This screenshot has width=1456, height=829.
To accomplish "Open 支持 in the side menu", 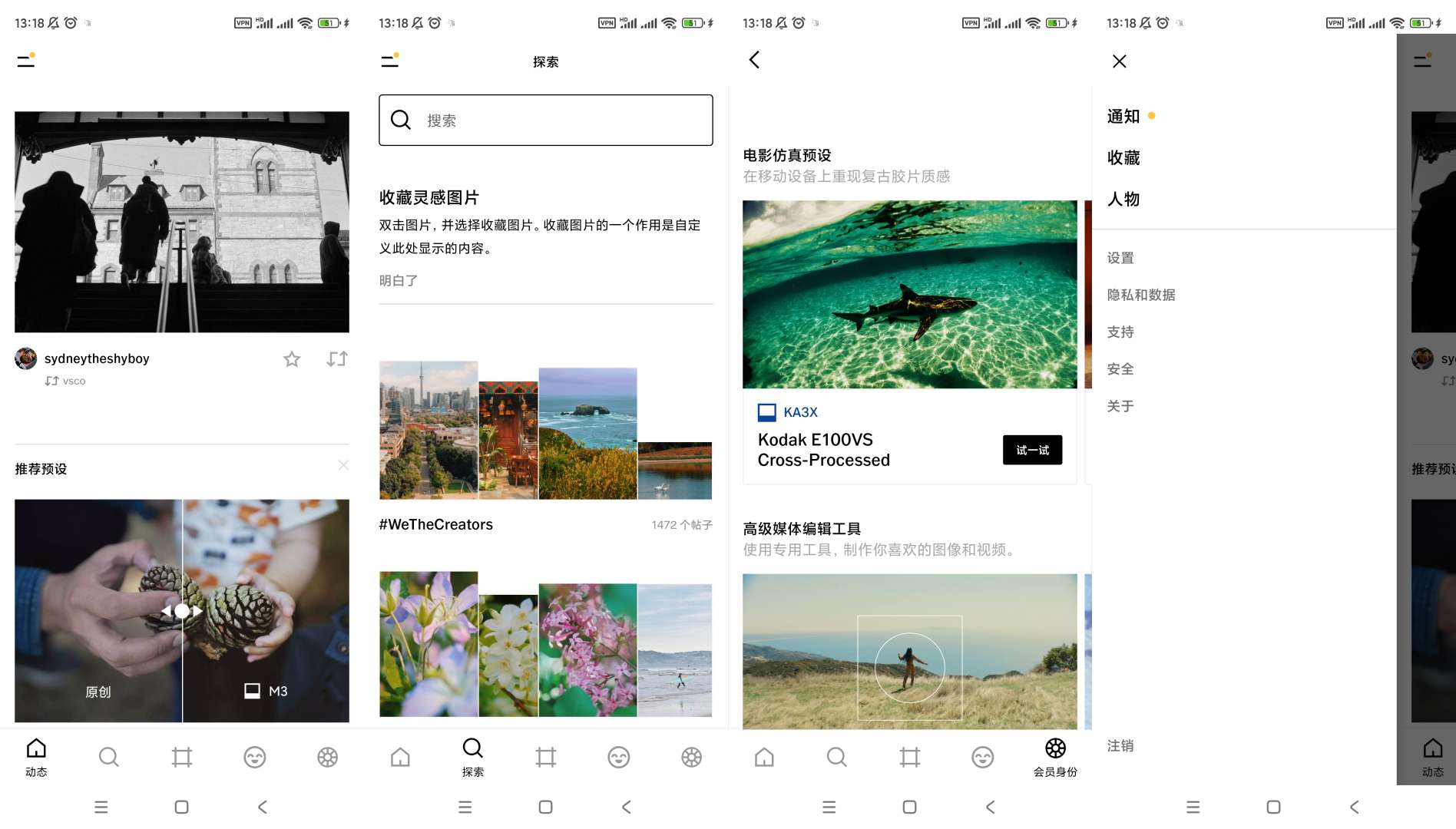I will point(1120,332).
